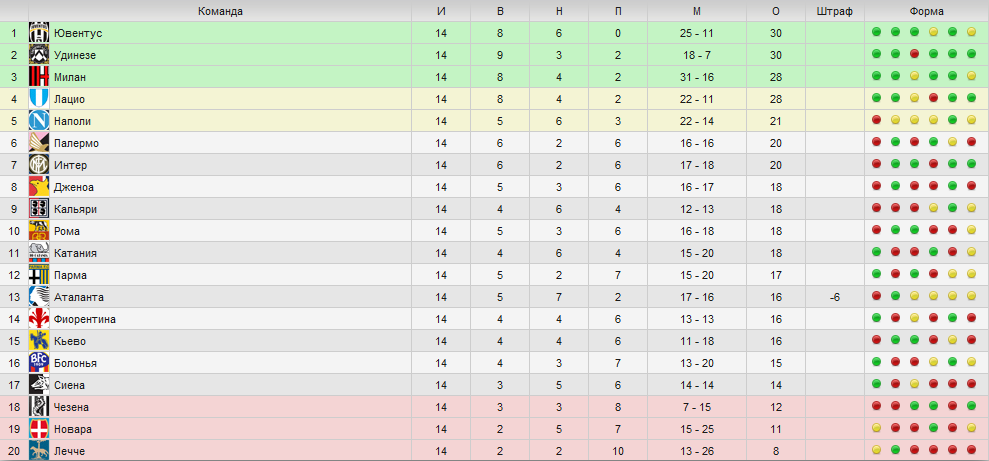Click the Lazio team badge
The width and height of the screenshot is (989, 461).
coord(39,99)
